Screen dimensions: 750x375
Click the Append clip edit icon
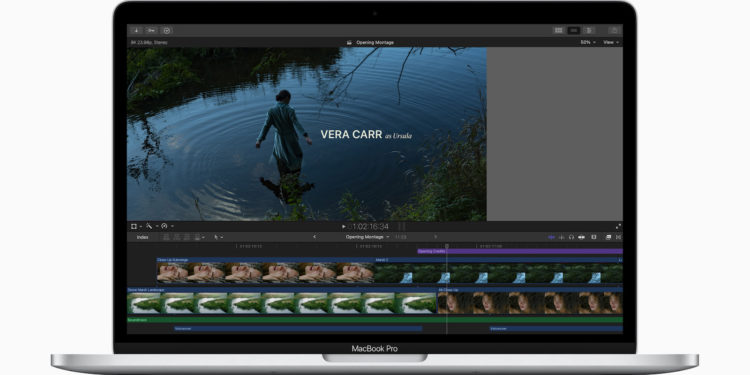tap(187, 237)
